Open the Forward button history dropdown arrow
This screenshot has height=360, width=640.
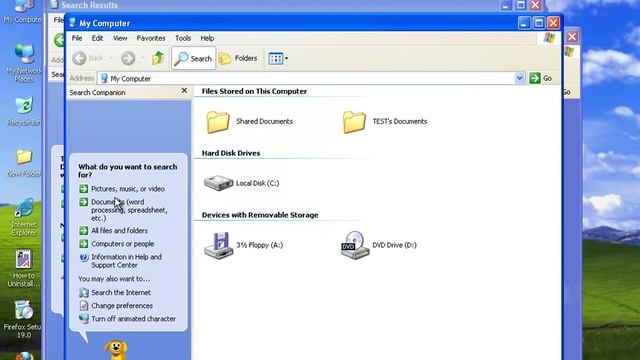pyautogui.click(x=142, y=58)
